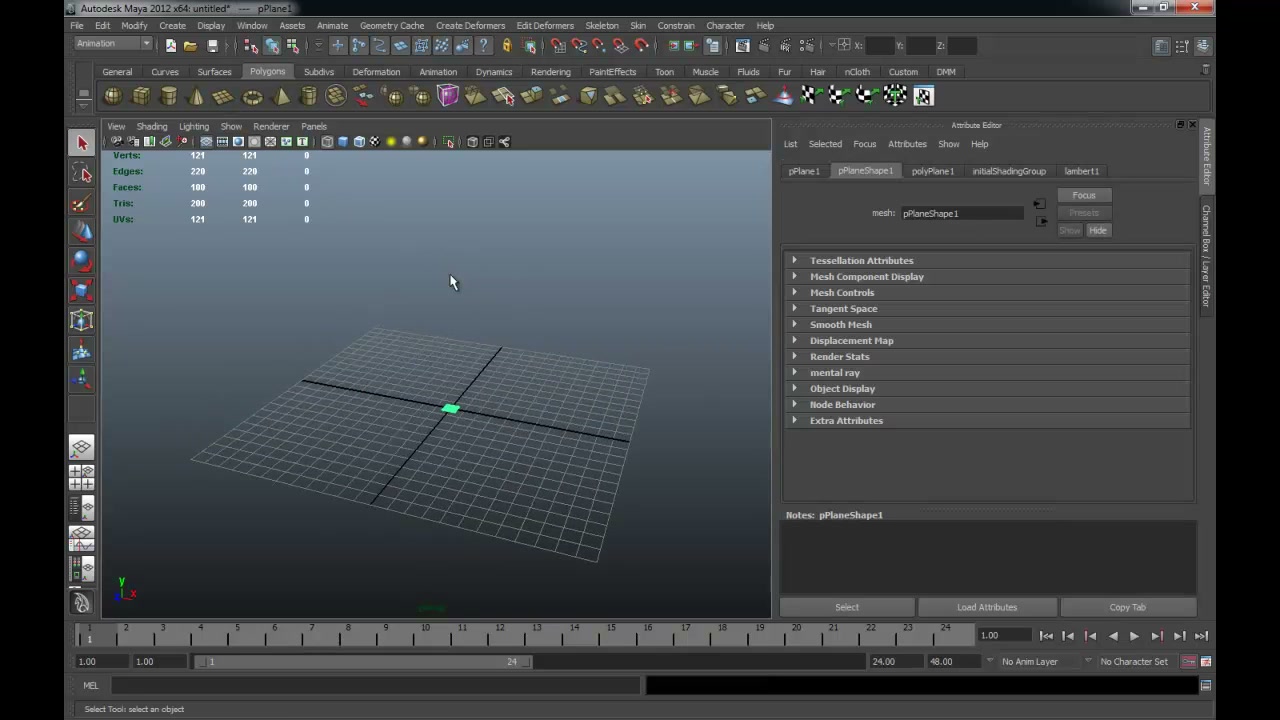Click the mesh name input field
Image resolution: width=1280 pixels, height=720 pixels.
tap(962, 213)
